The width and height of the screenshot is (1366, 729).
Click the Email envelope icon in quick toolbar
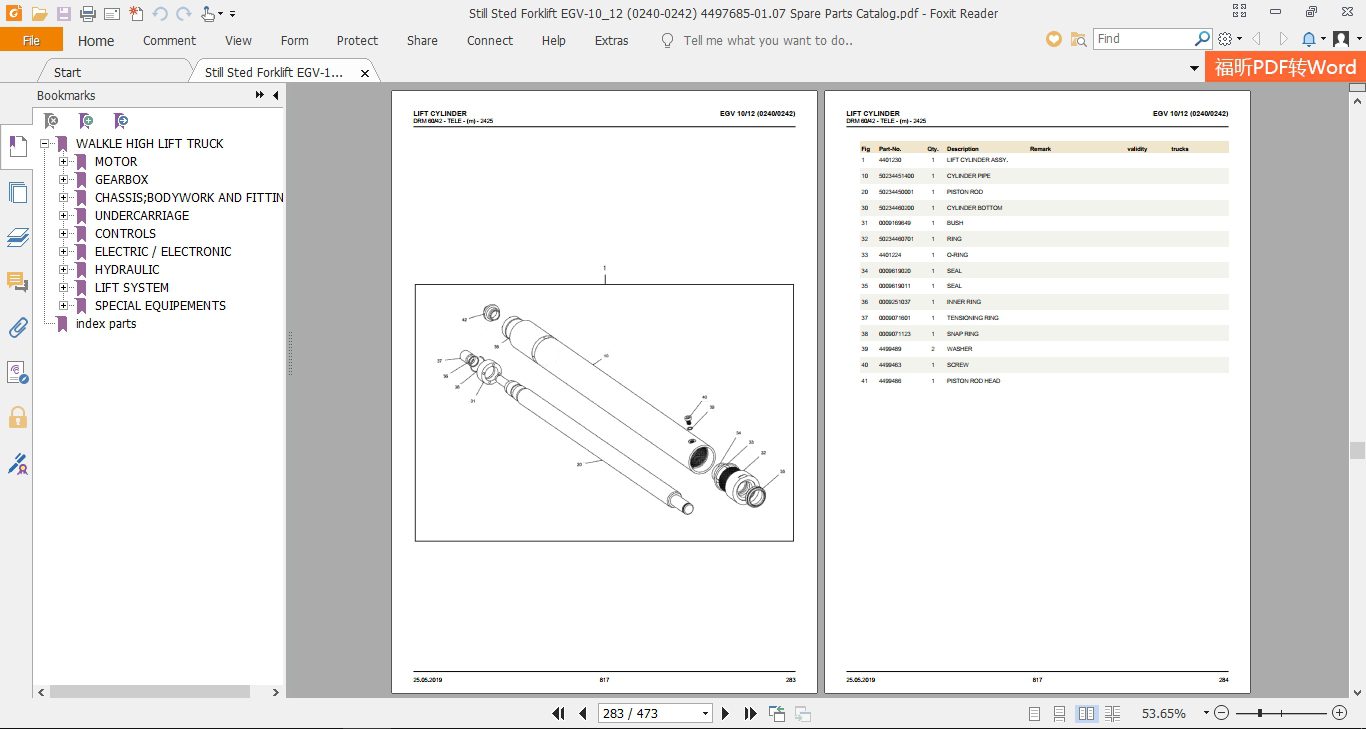click(112, 14)
